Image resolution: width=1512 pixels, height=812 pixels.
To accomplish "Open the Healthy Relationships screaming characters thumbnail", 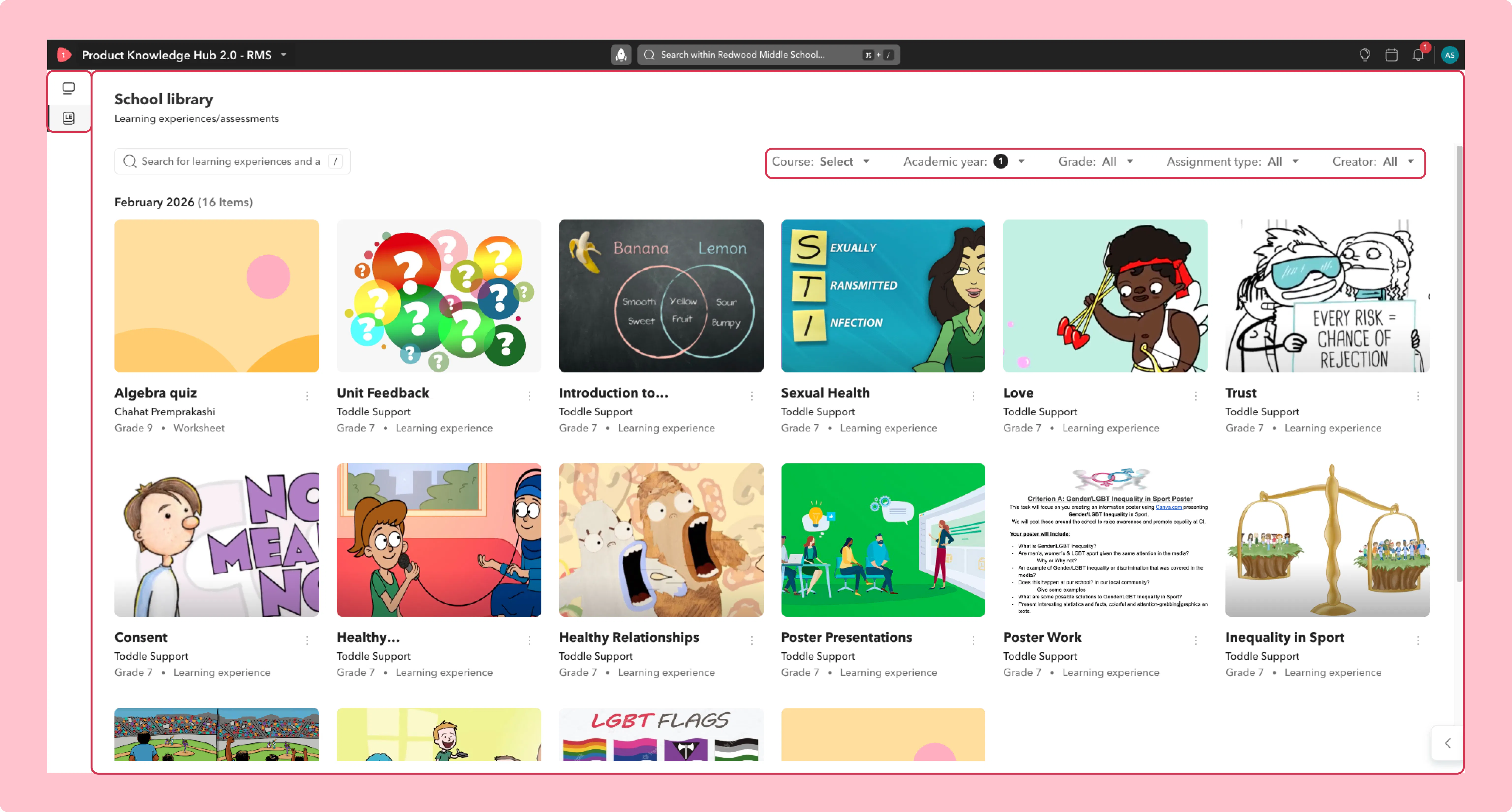I will click(x=661, y=540).
